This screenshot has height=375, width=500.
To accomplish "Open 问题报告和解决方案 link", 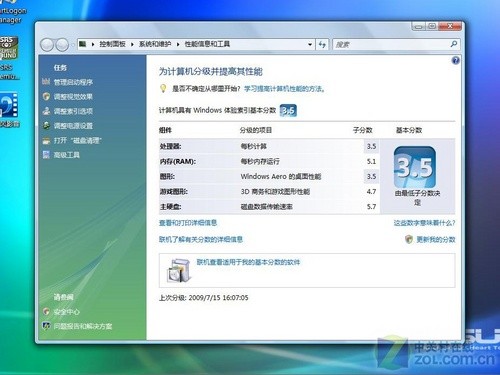I will (83, 326).
